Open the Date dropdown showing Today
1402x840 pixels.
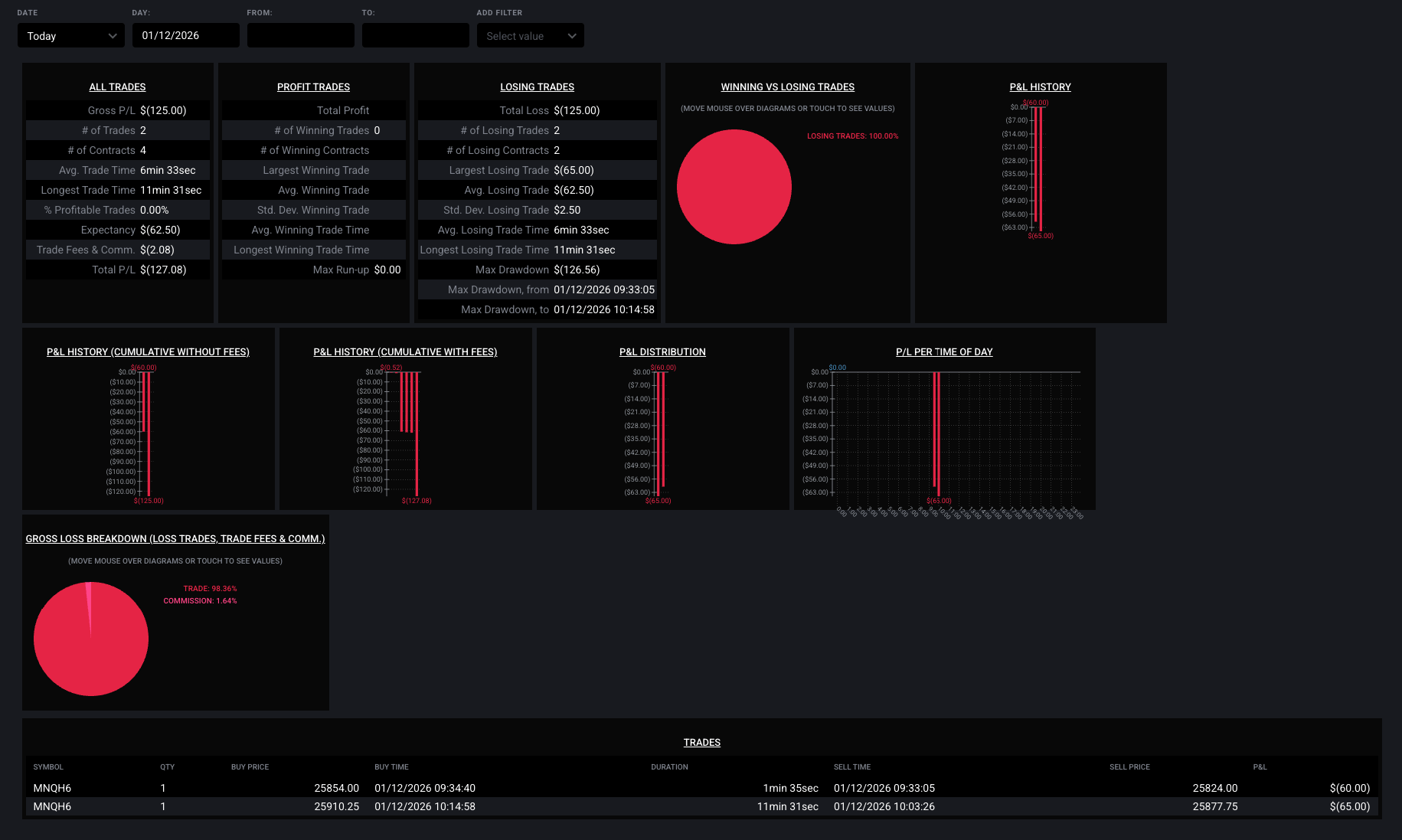(70, 35)
